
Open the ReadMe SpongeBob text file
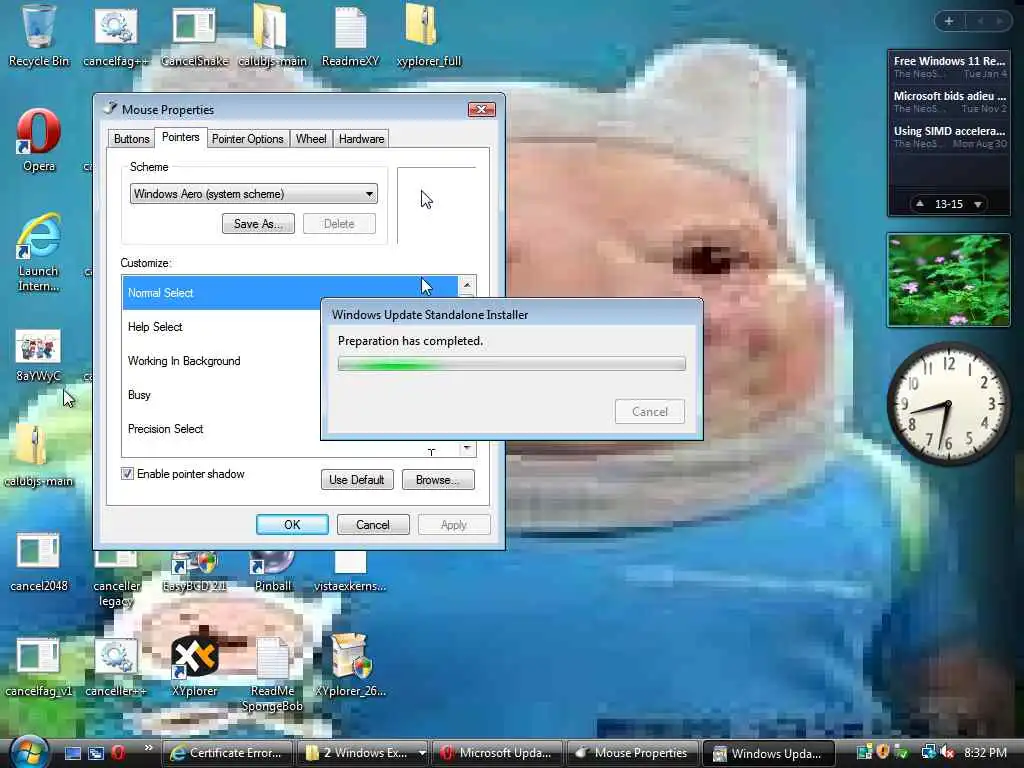click(x=272, y=676)
